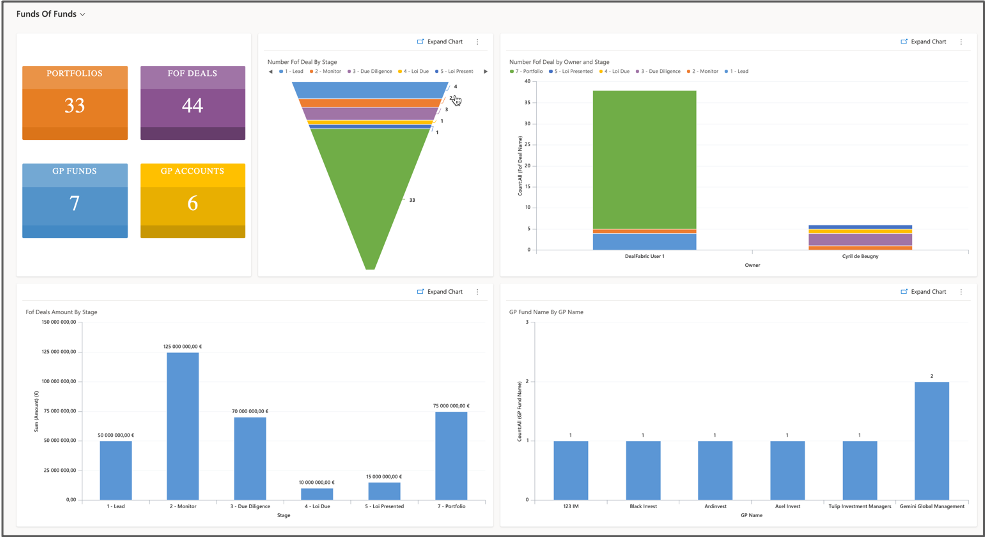This screenshot has height=537, width=985.
Task: Expand the GP Fund Name By GP Name chart
Action: (923, 291)
